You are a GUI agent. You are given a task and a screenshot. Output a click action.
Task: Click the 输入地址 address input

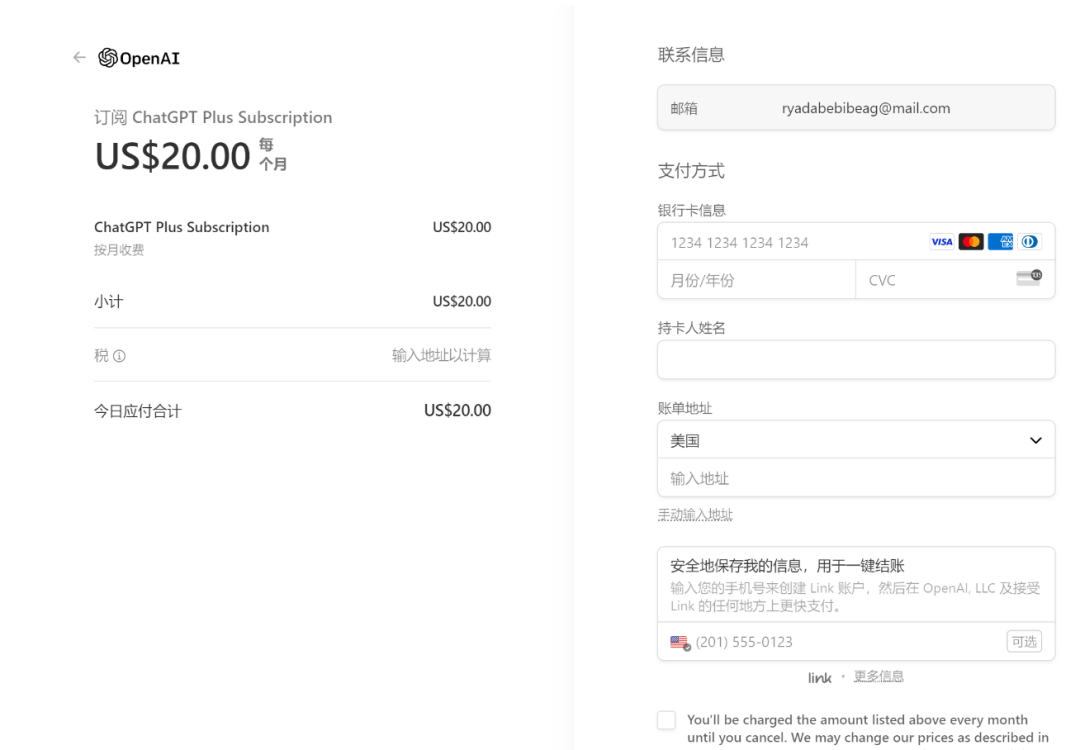[855, 478]
